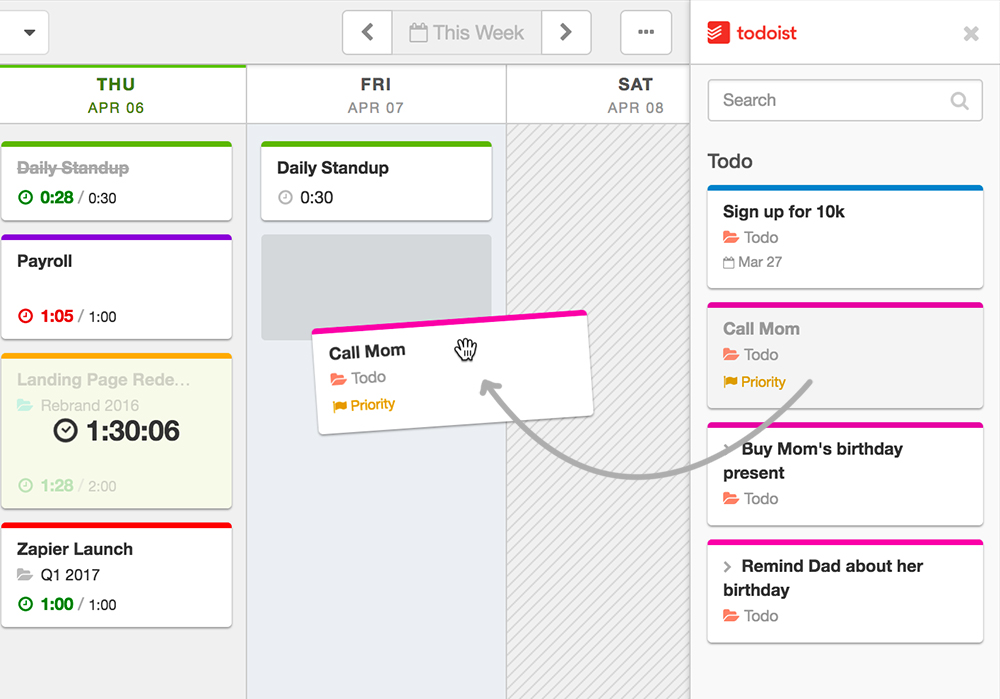Expand the Remind Dad about her birthday task
1000x699 pixels.
coord(728,567)
